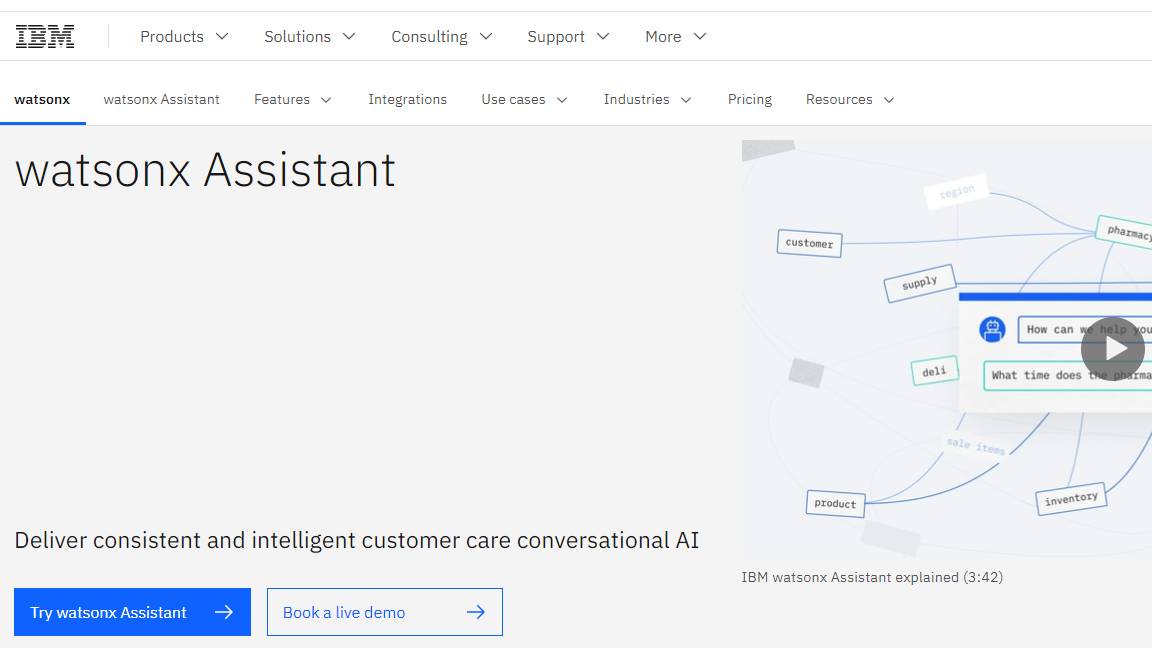
Task: Click arrow icon on Book a live demo
Action: tap(476, 612)
